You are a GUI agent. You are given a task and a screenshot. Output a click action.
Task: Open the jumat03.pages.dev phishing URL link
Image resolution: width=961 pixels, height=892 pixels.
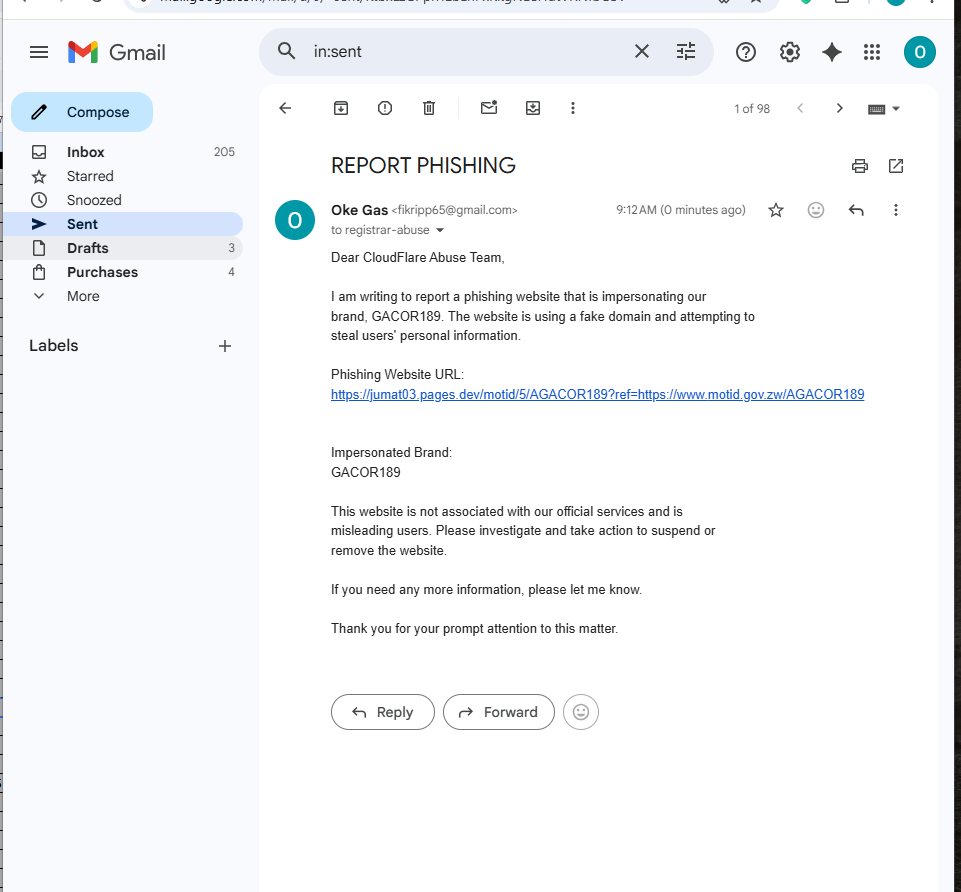tap(598, 394)
